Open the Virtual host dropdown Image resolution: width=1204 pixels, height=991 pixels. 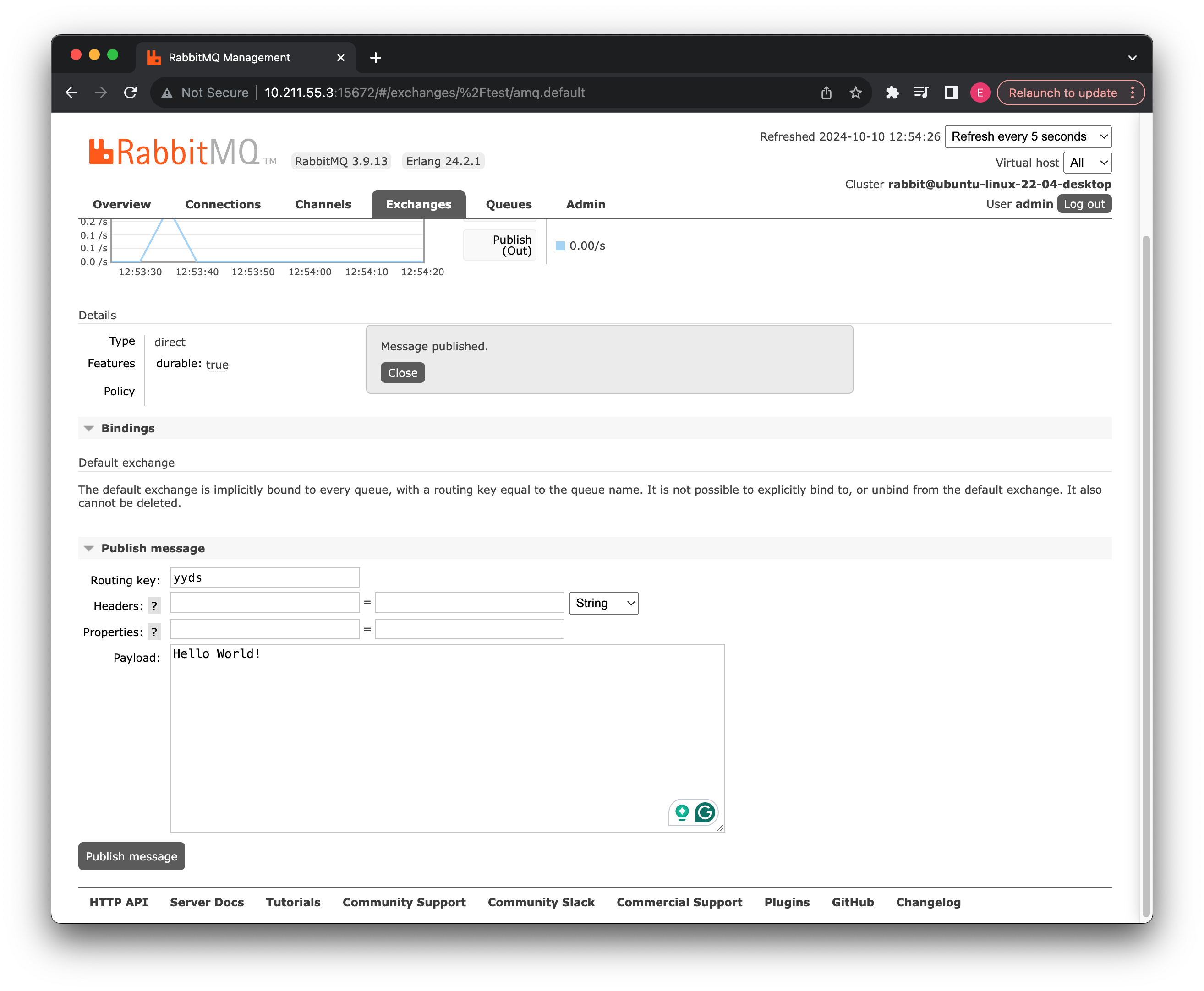1087,163
